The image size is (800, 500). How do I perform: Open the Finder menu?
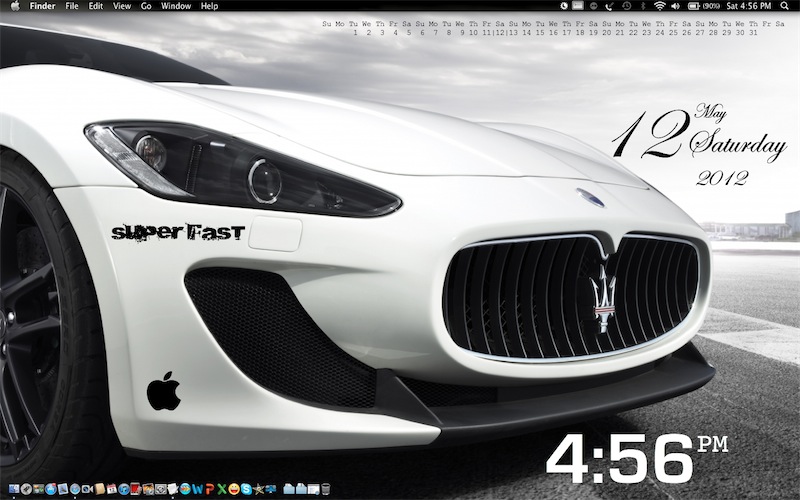42,6
